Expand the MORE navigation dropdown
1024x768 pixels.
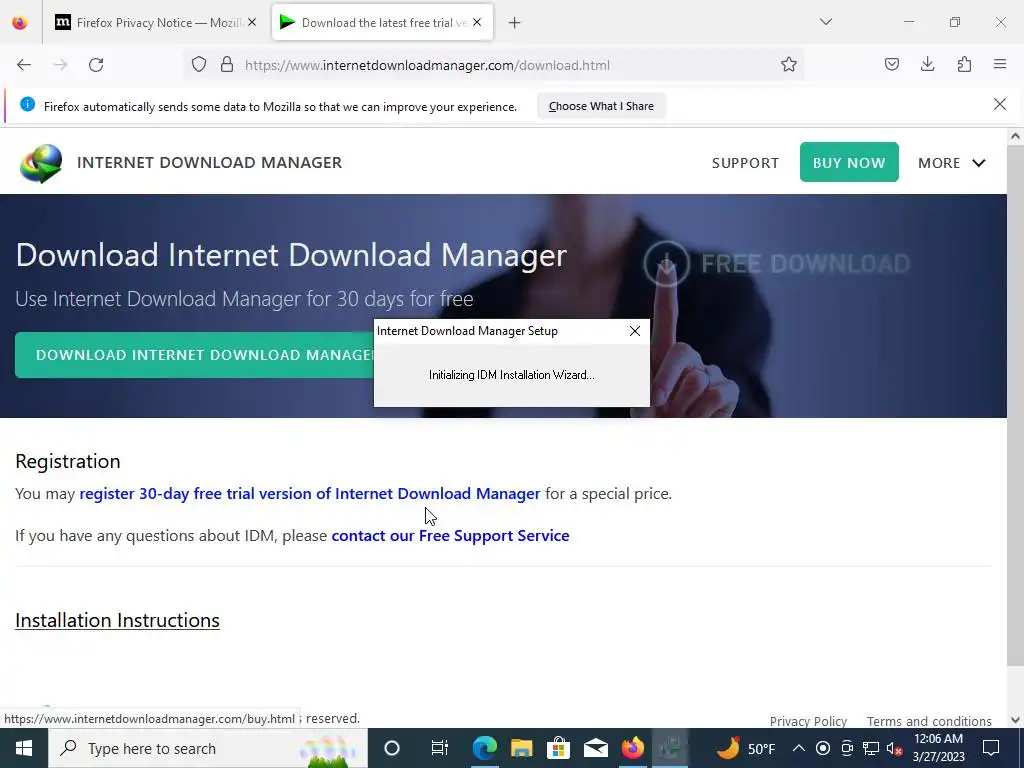tap(952, 163)
